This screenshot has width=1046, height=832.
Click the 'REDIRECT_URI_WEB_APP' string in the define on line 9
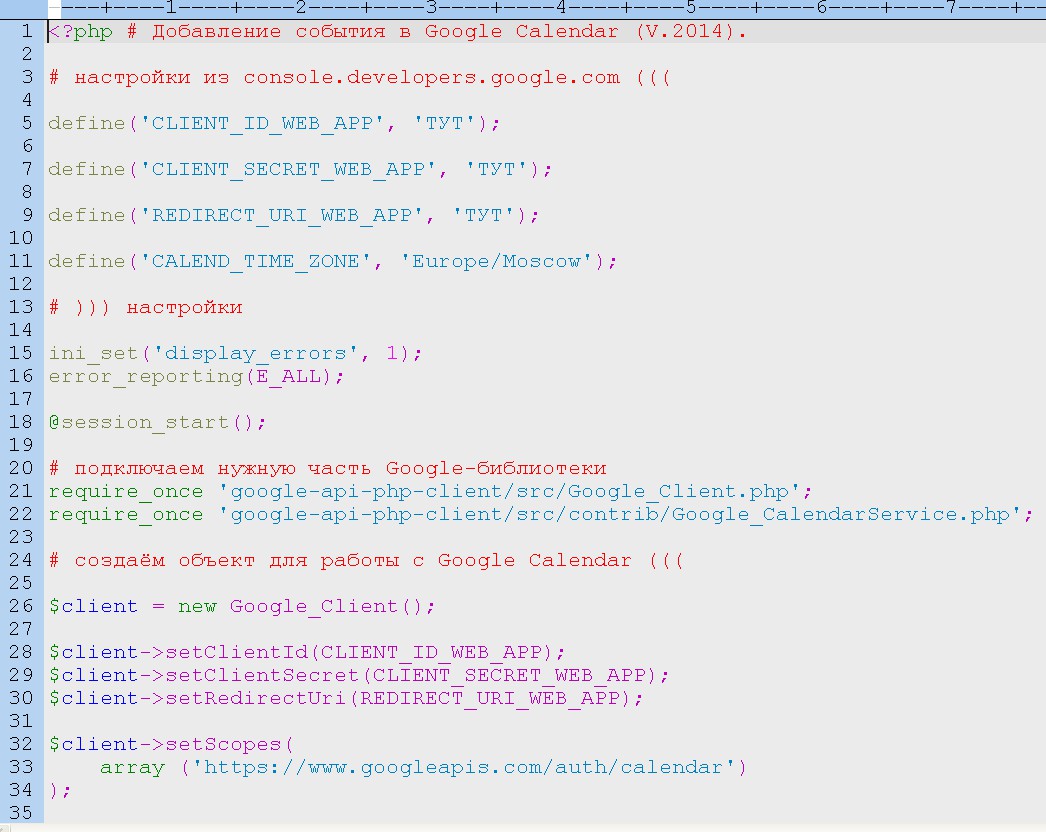(282, 216)
